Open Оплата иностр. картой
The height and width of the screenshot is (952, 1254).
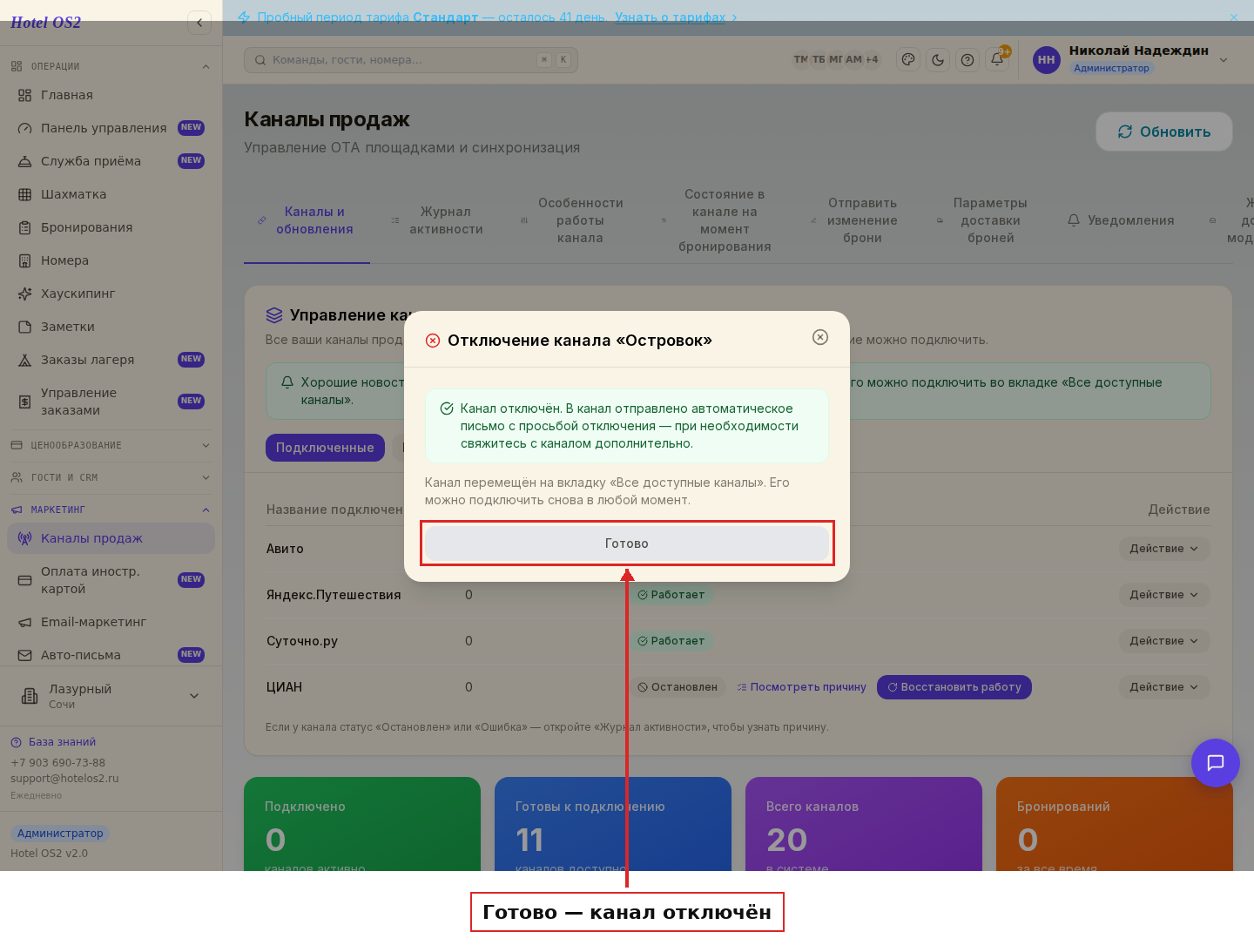coord(111,580)
